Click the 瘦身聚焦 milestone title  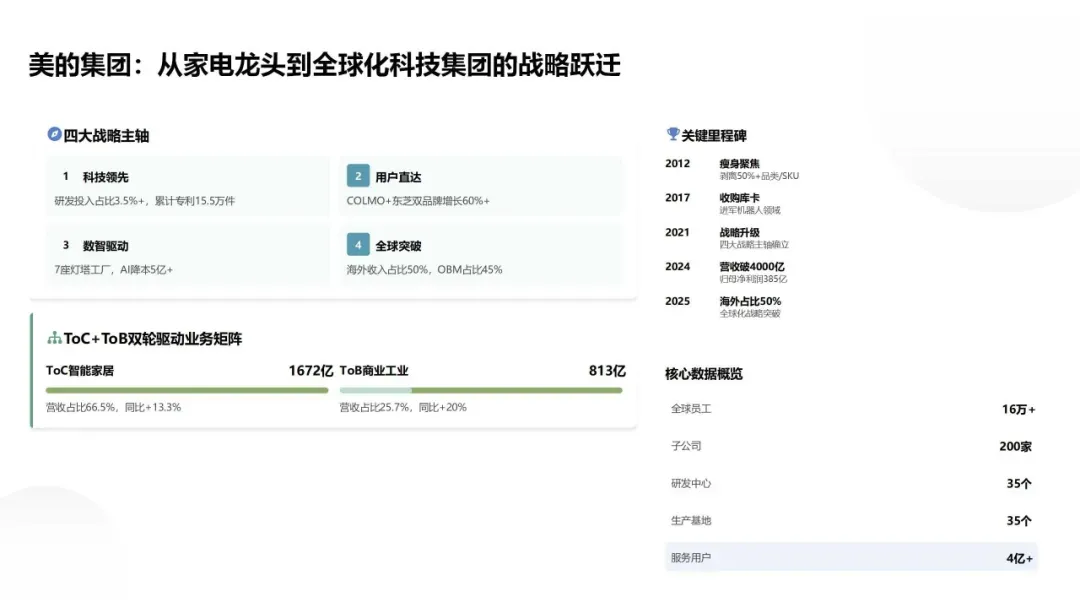(x=740, y=163)
